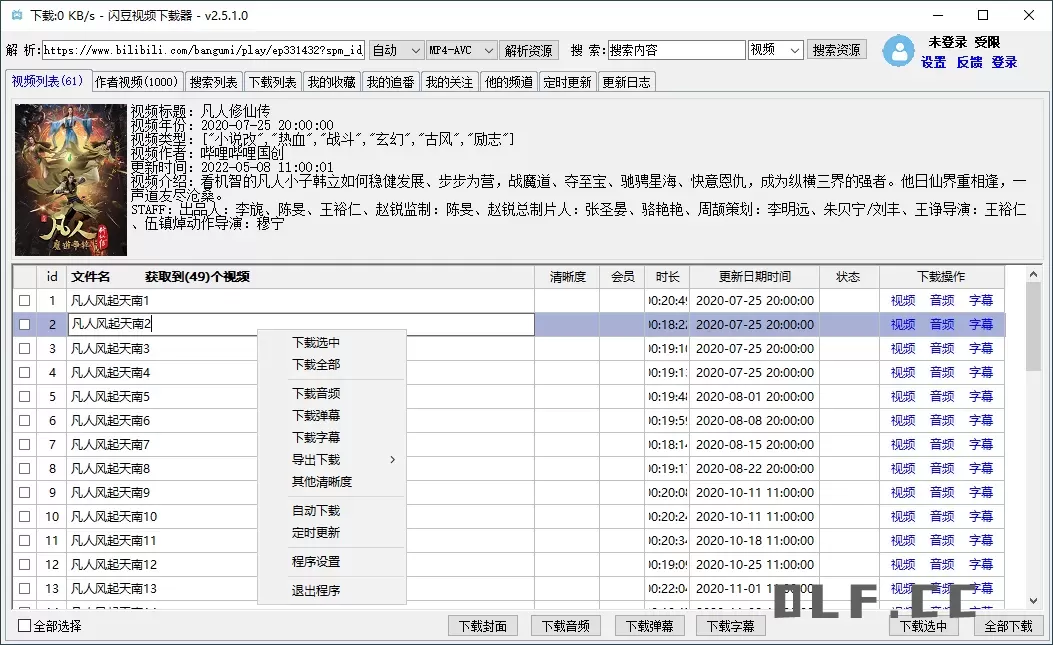The width and height of the screenshot is (1053, 645).
Task: Click the 视频 download link for 凡人风起天南1
Action: (x=901, y=300)
